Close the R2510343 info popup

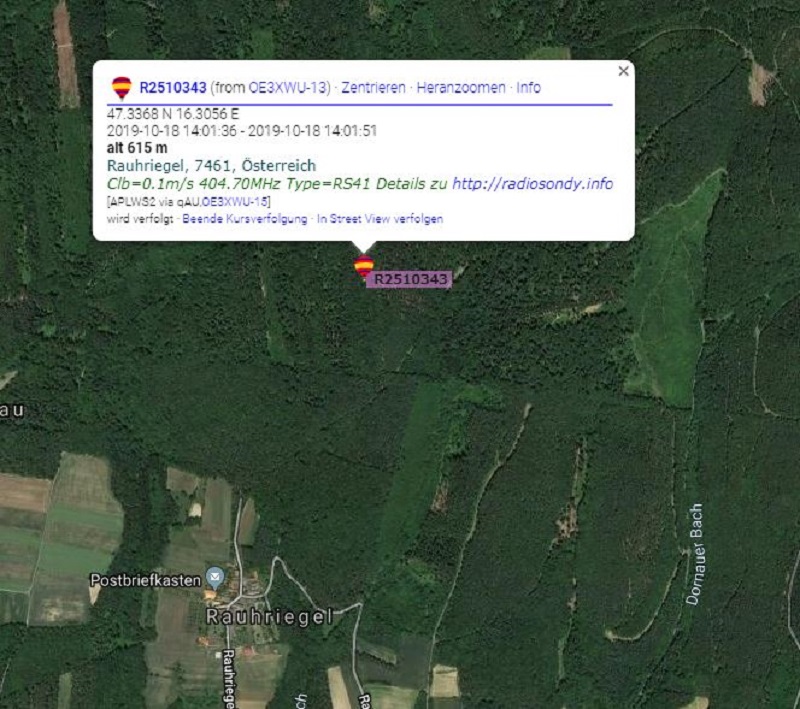point(623,71)
